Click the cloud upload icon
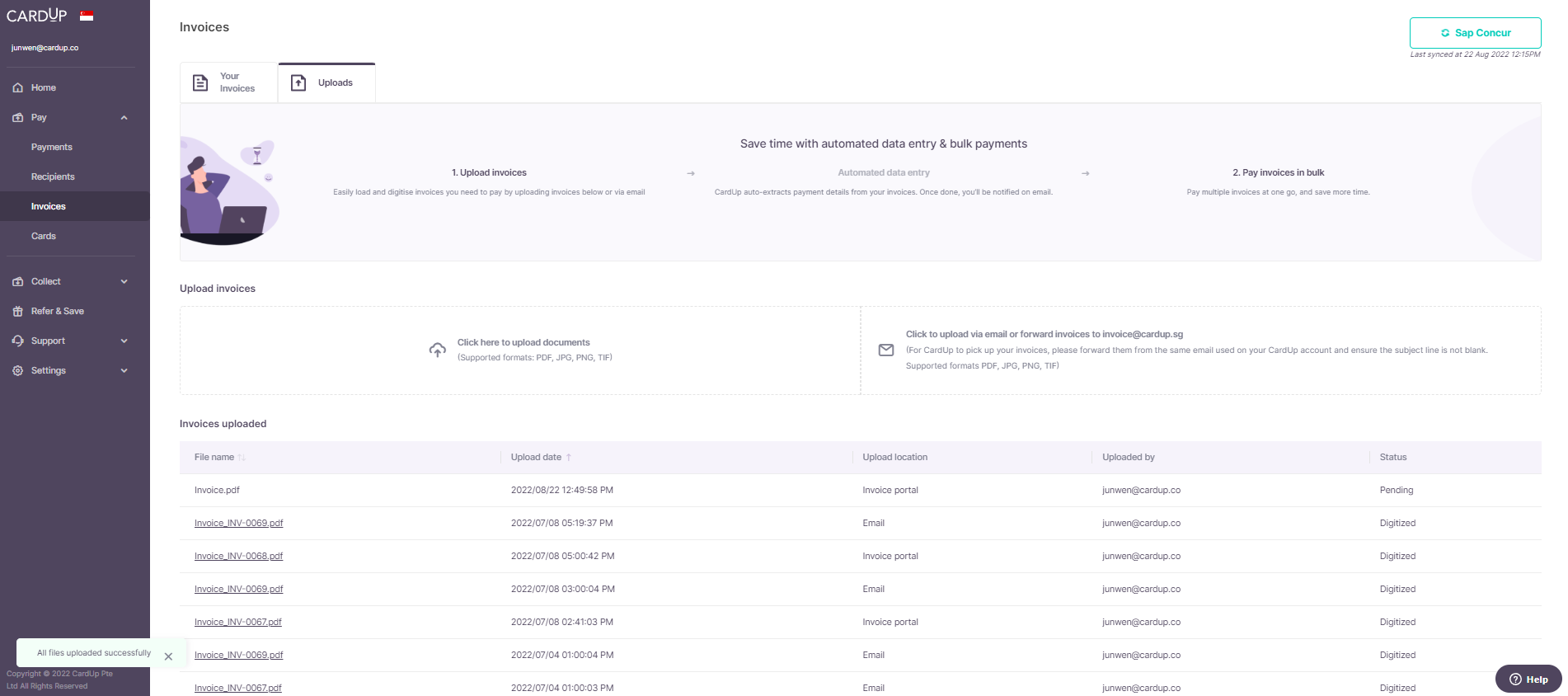The height and width of the screenshot is (696, 1568). (437, 350)
